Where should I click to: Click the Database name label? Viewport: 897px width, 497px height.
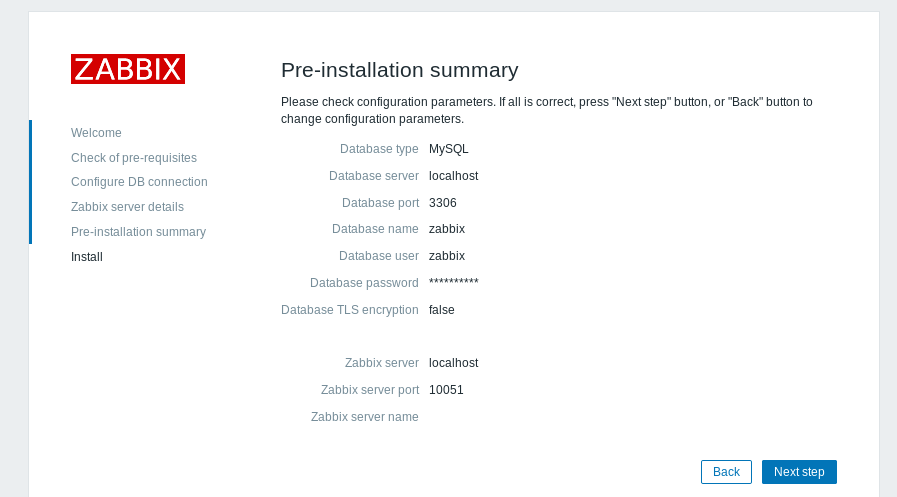[x=375, y=229]
